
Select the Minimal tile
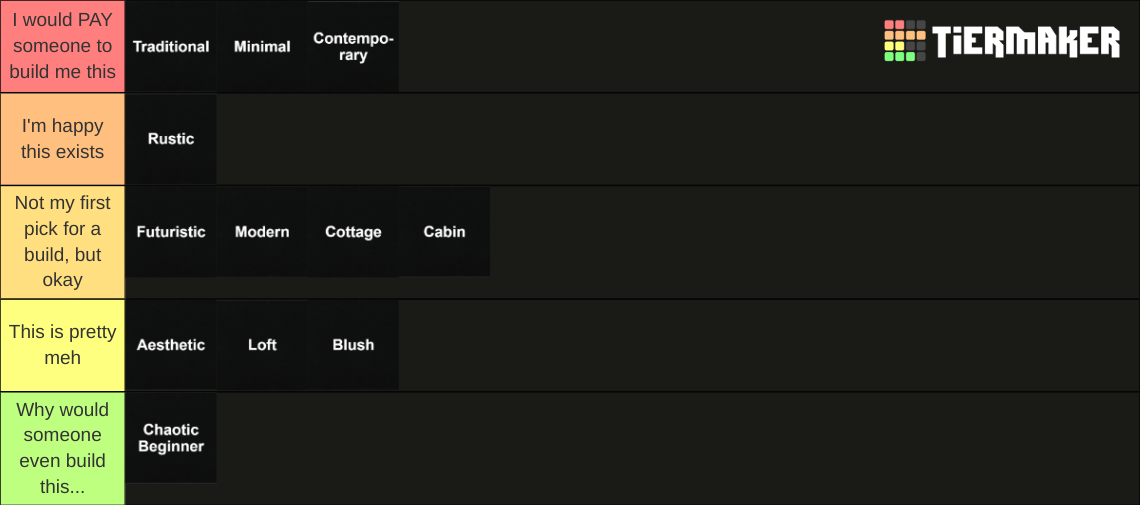coord(262,47)
